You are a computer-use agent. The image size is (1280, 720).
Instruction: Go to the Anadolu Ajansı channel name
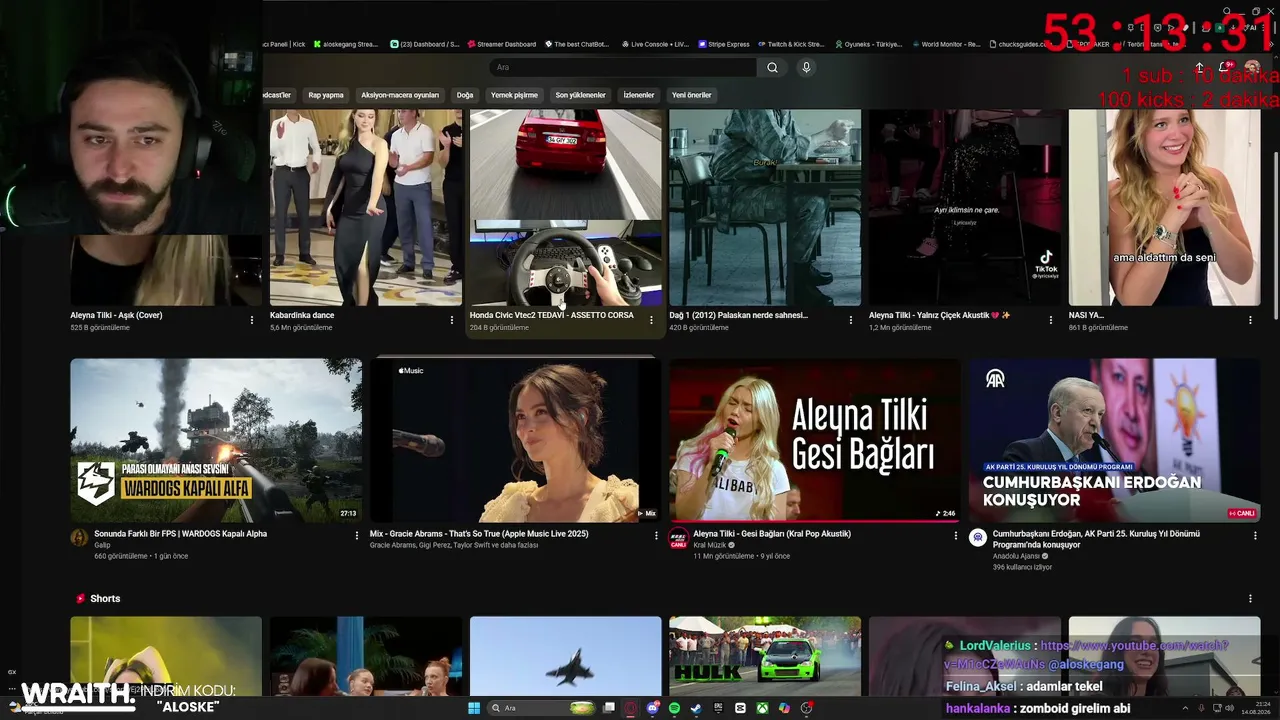click(x=1018, y=556)
